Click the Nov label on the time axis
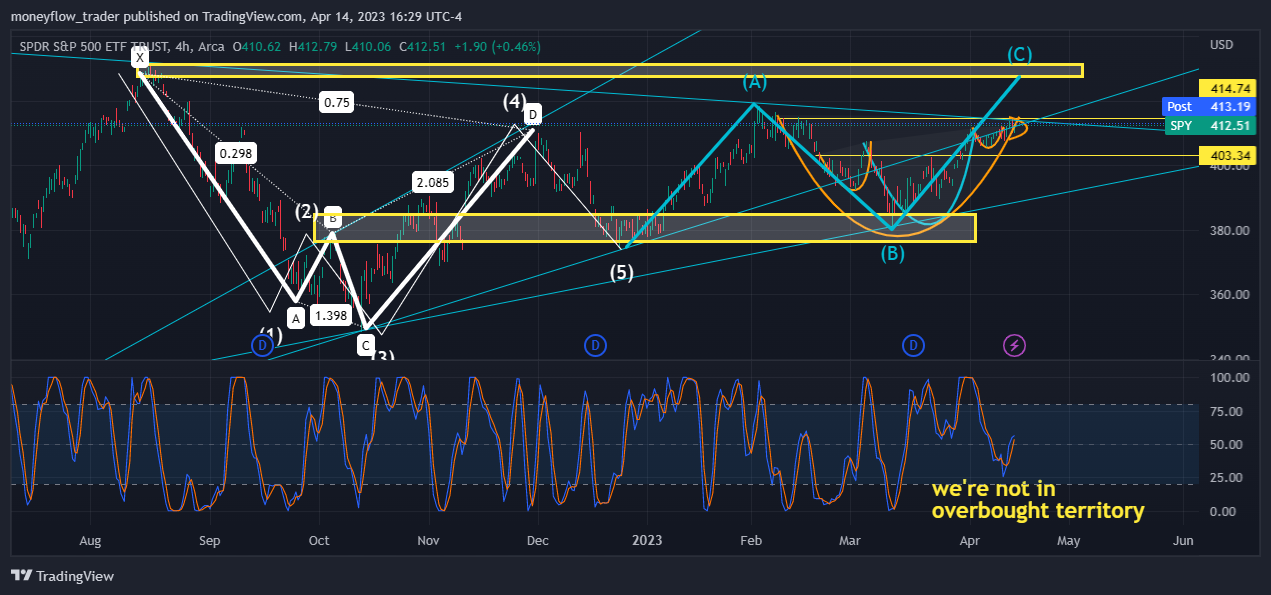The height and width of the screenshot is (595, 1271). [428, 541]
